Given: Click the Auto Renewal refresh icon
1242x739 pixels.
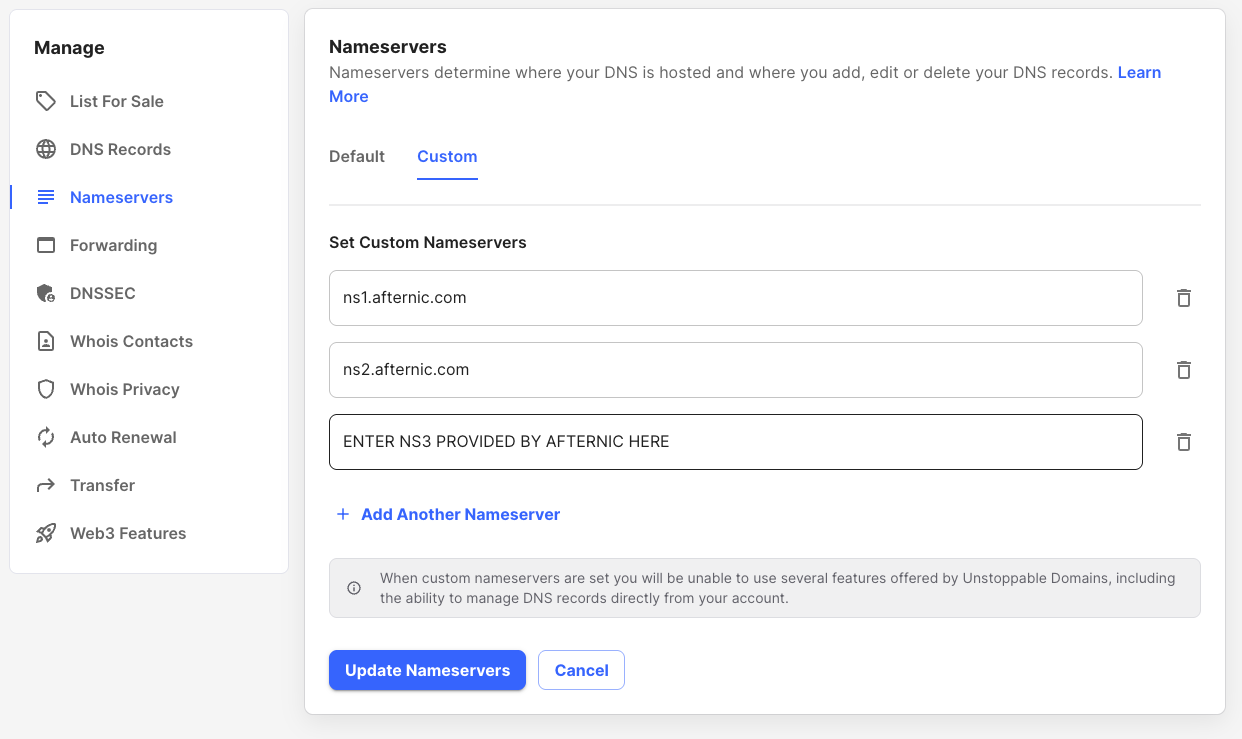Looking at the screenshot, I should click(46, 437).
